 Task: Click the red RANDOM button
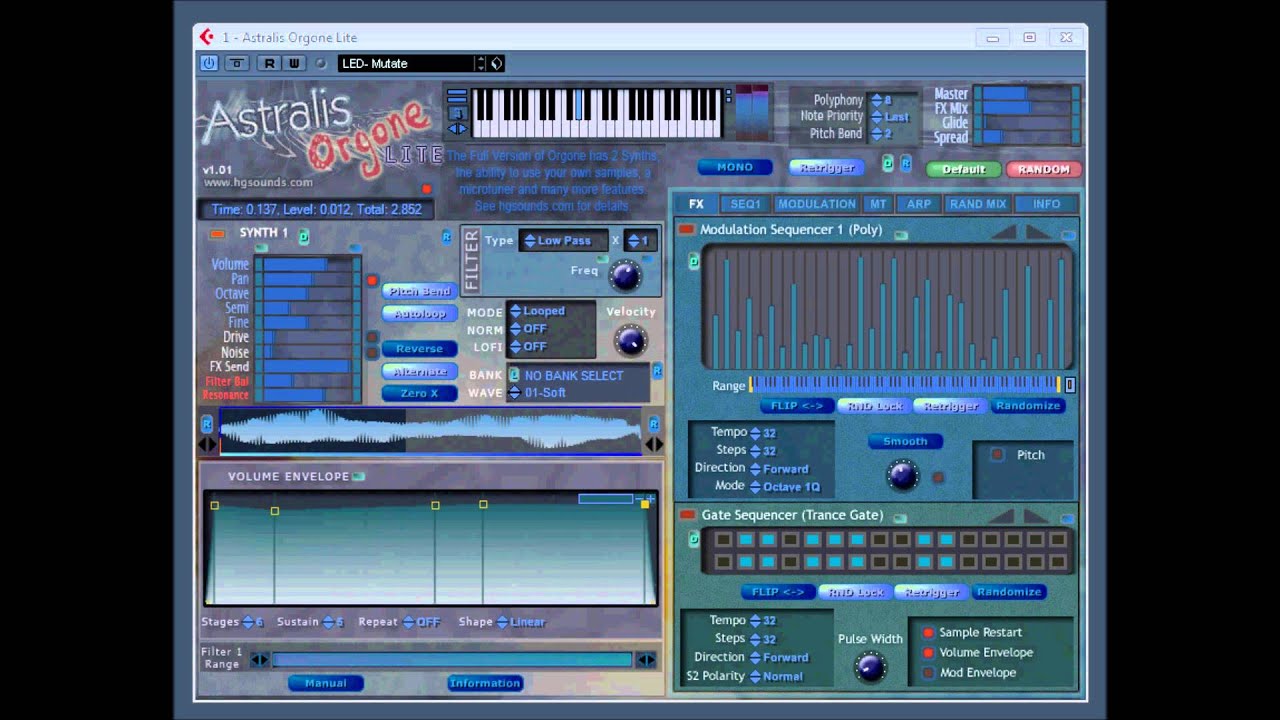click(1044, 169)
